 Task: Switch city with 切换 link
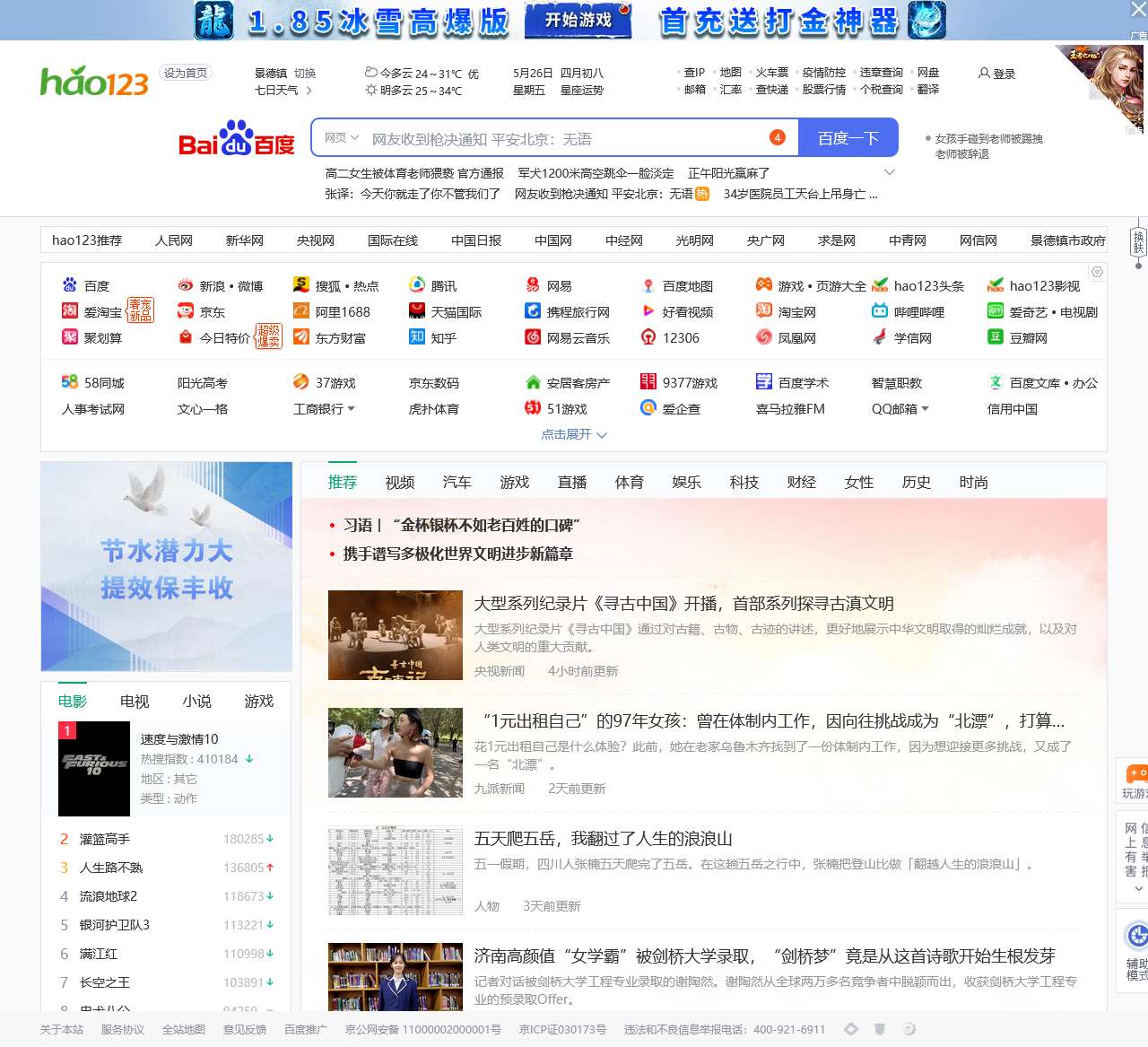pyautogui.click(x=305, y=74)
